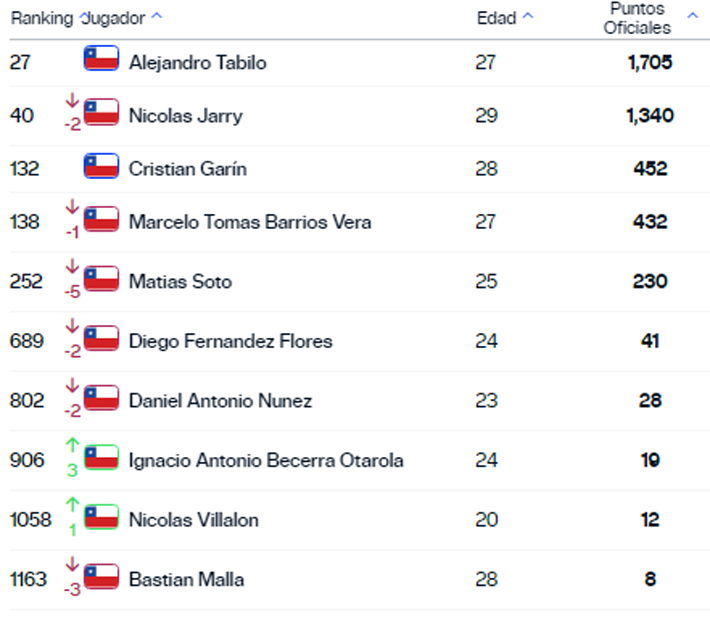Sort by Jugador column arrow

156,18
